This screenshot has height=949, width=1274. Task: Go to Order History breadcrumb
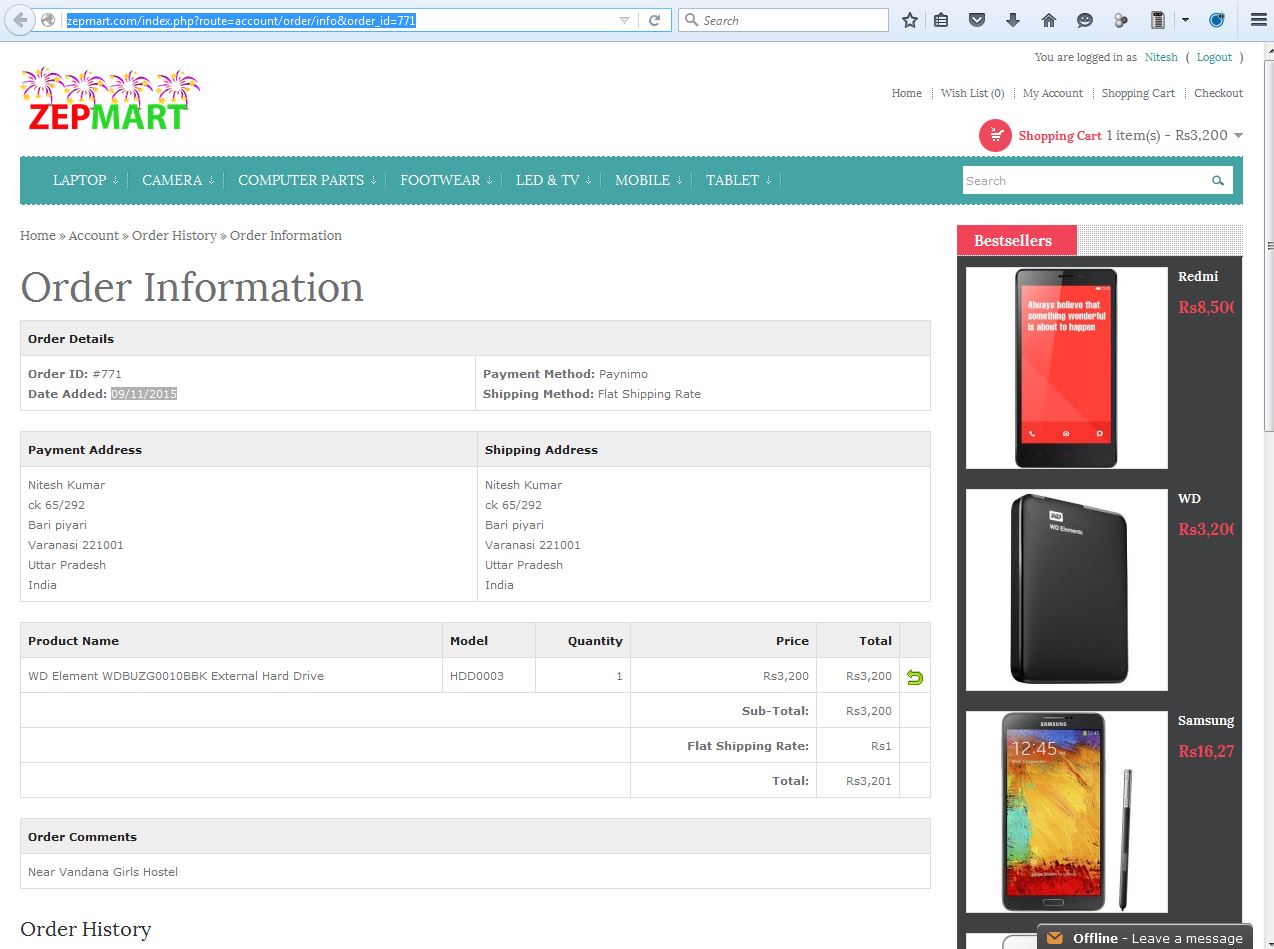(174, 236)
